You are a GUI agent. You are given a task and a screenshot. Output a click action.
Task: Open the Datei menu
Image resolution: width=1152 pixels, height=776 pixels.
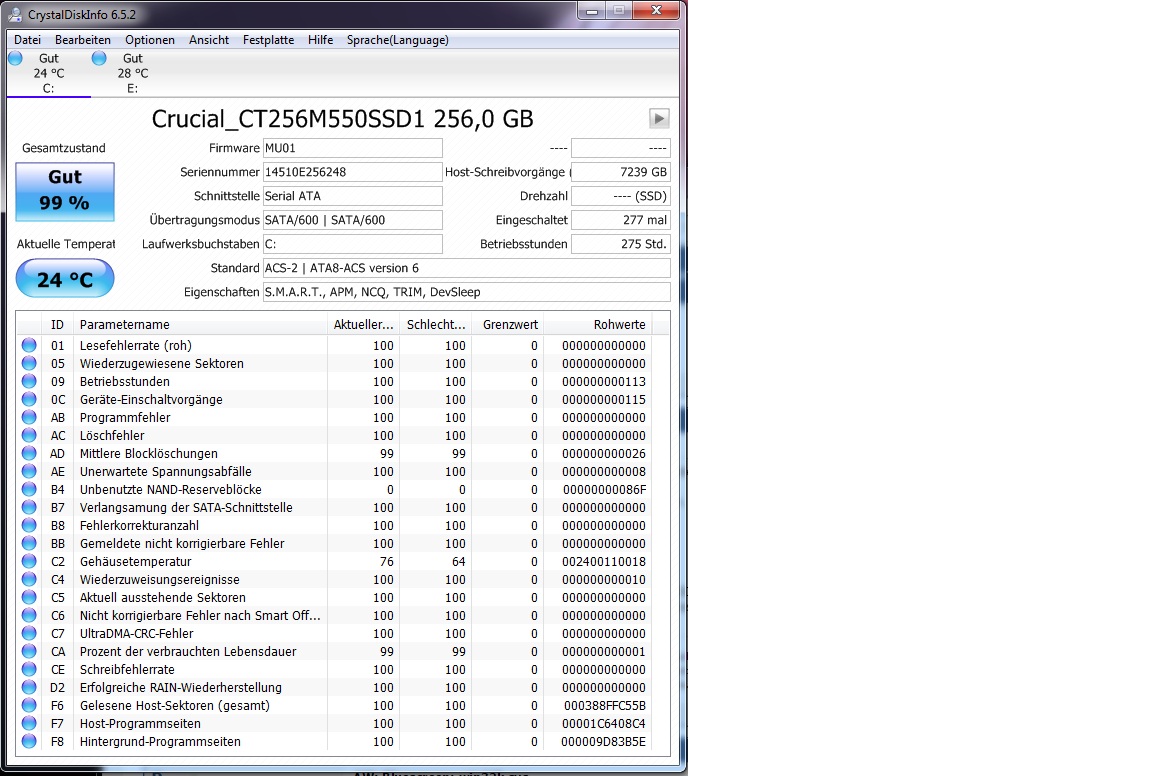pyautogui.click(x=27, y=40)
